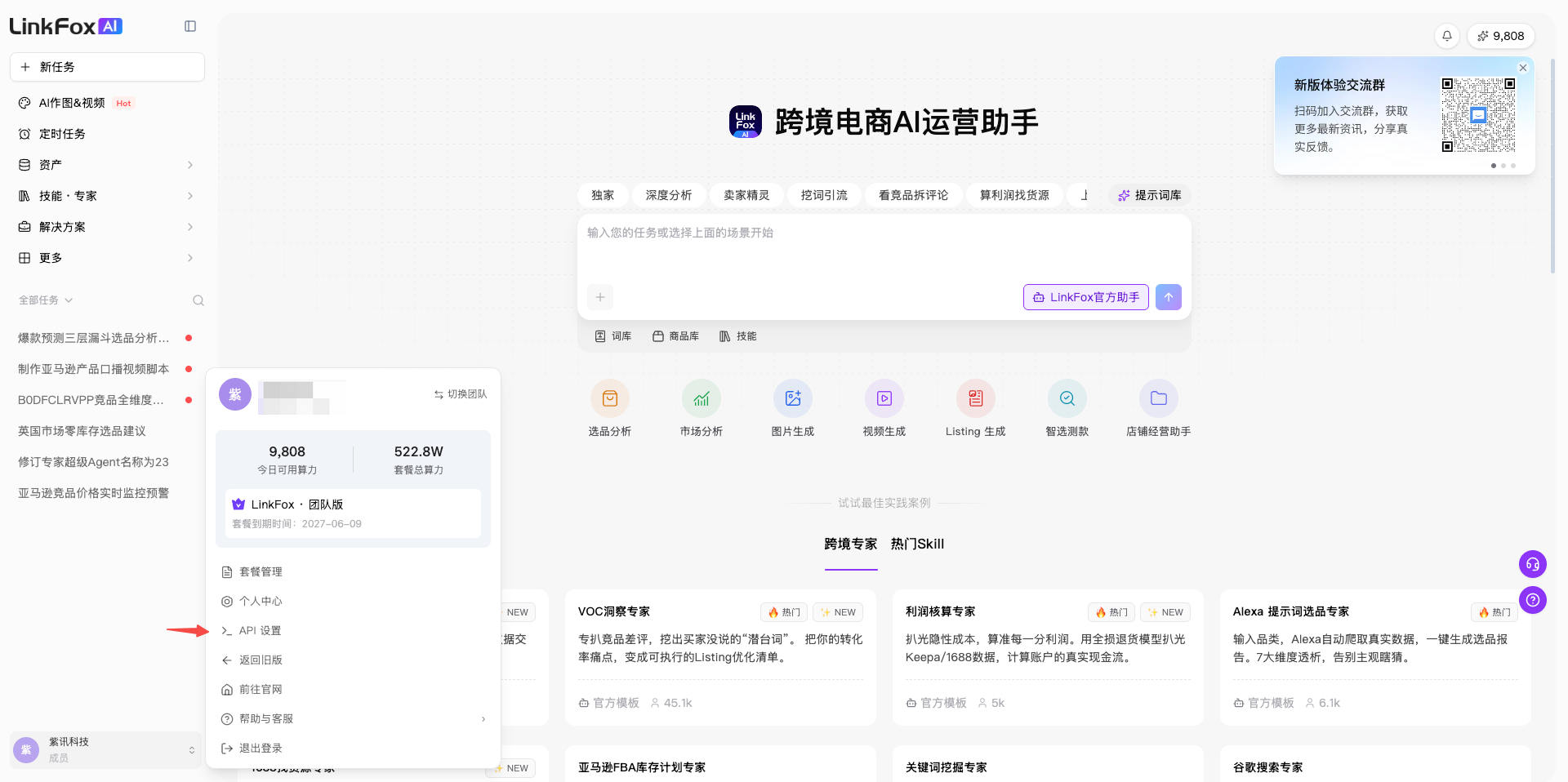Open the notification bell
The width and height of the screenshot is (1568, 782).
pos(1446,36)
